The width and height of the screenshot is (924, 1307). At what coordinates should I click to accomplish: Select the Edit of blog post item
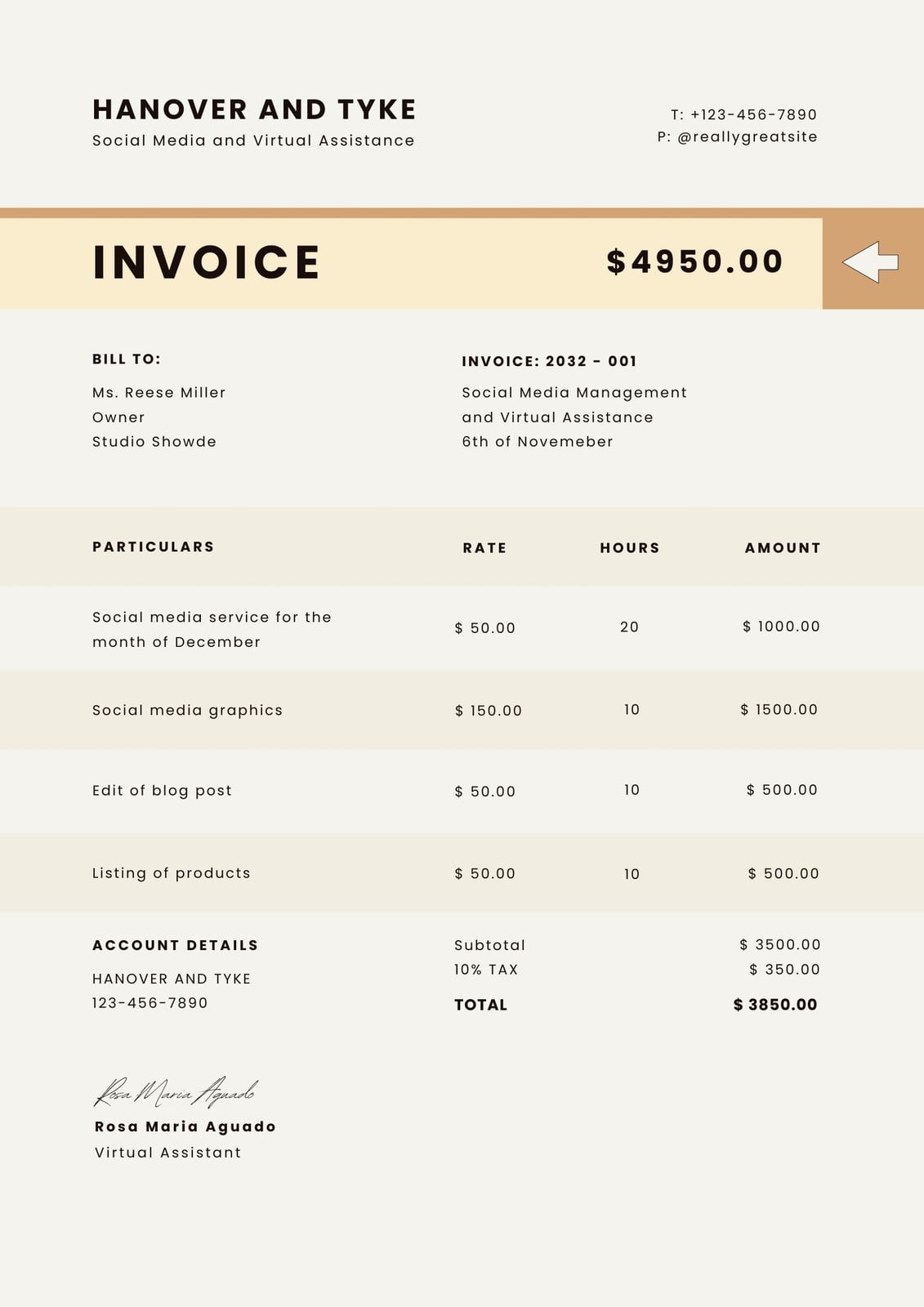[x=162, y=790]
